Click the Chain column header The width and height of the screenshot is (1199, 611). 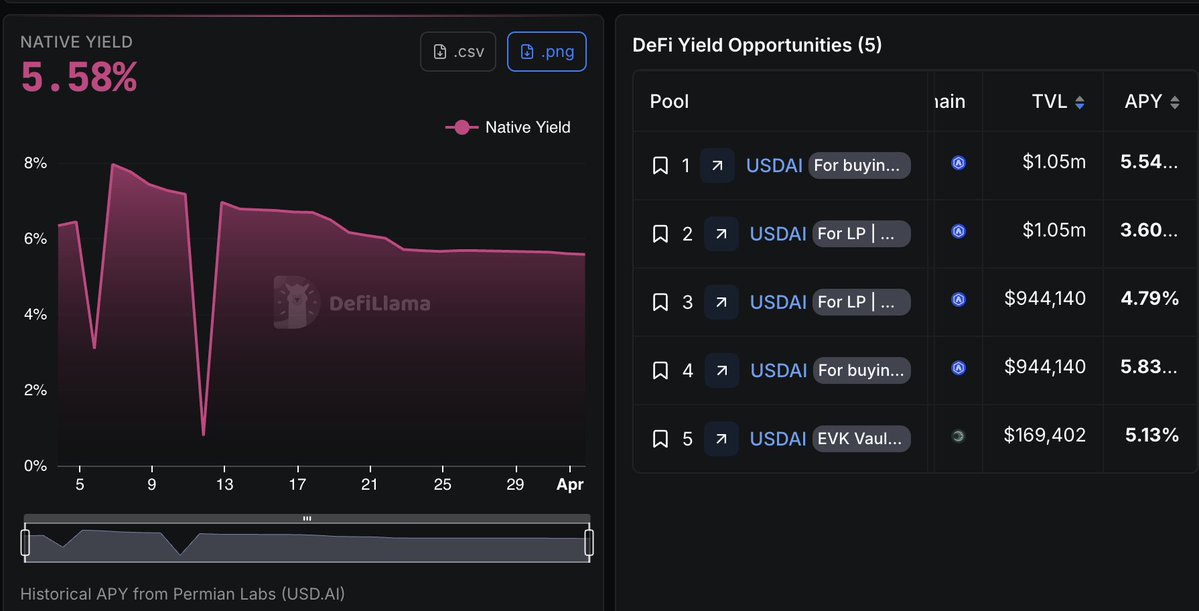pos(950,102)
